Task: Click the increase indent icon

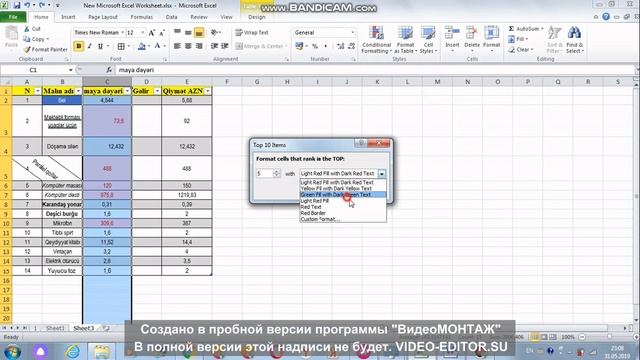Action: click(x=224, y=46)
